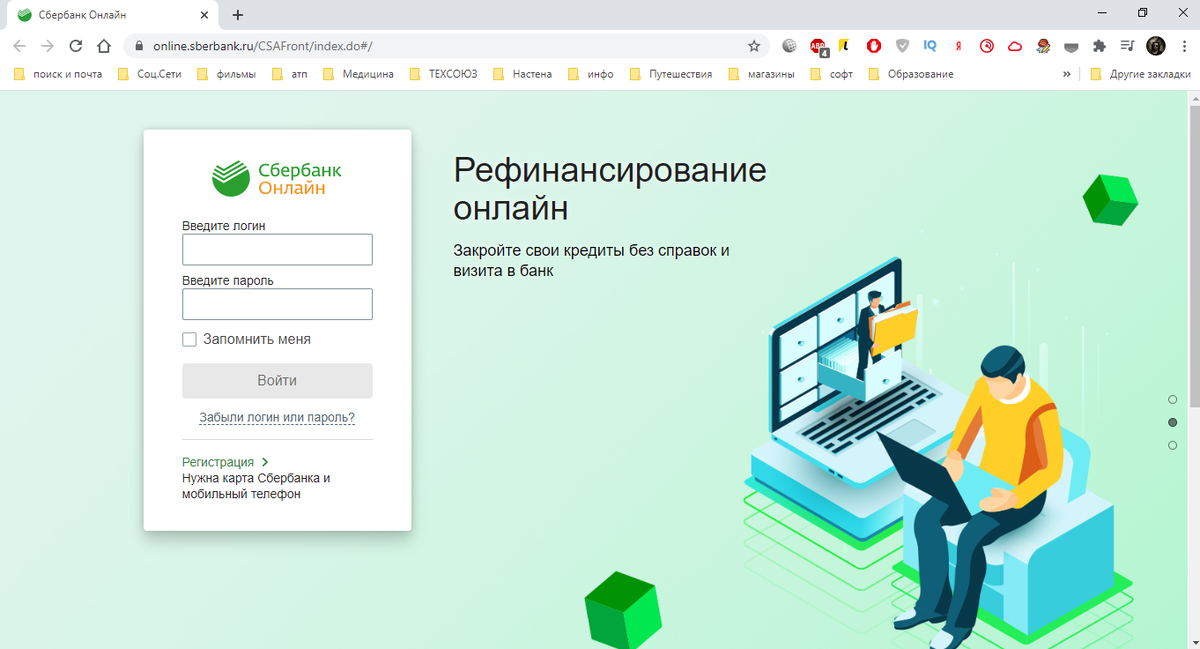The image size is (1200, 649).
Task: Open the 'магазины' bookmark folder
Action: pos(761,74)
